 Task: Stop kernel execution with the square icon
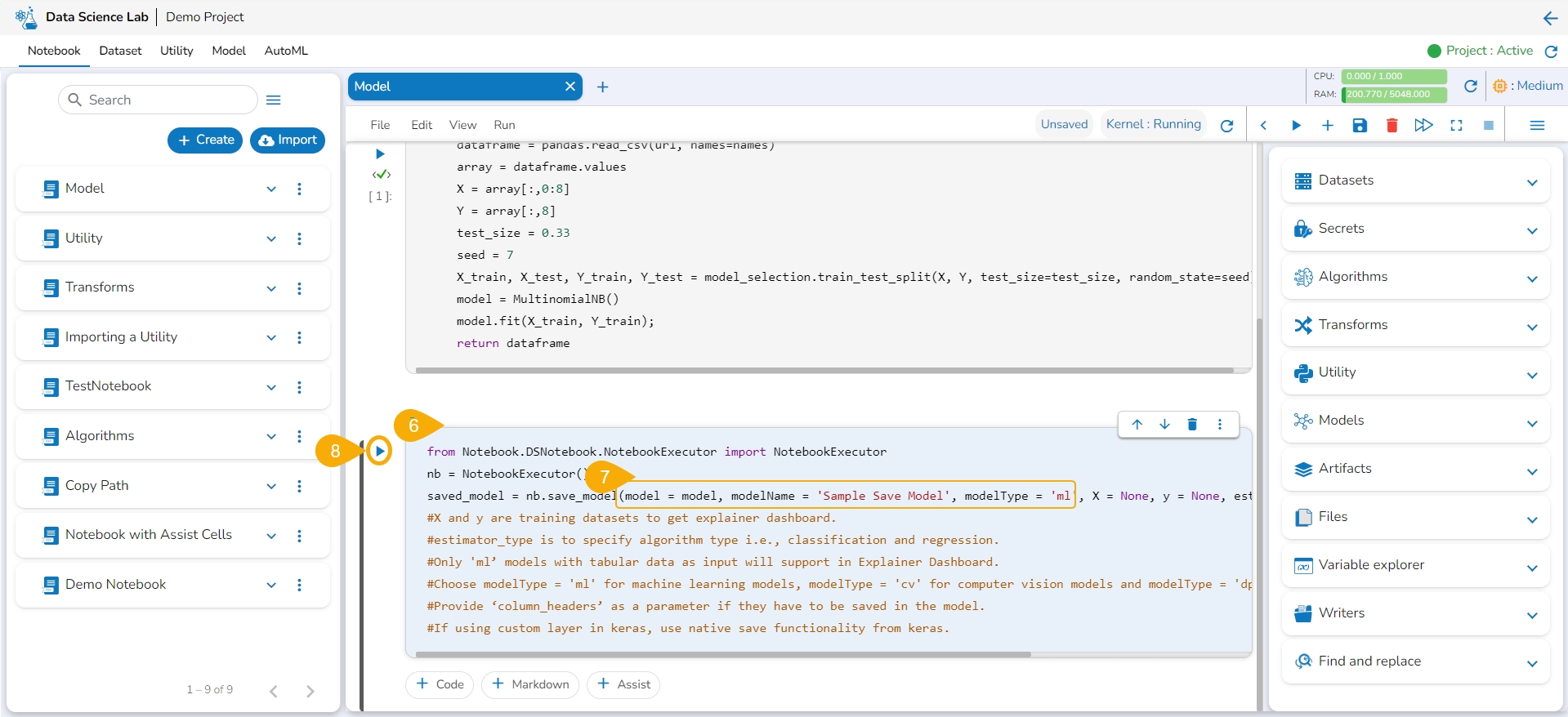pyautogui.click(x=1488, y=125)
